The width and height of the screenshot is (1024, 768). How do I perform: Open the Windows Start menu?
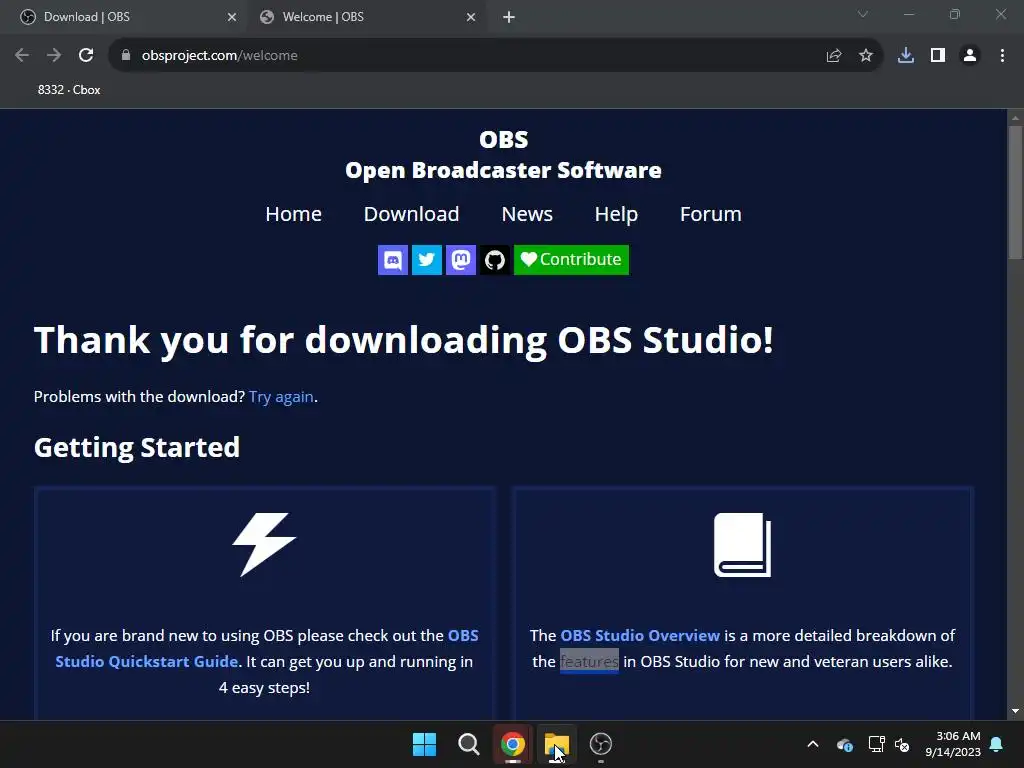point(424,744)
